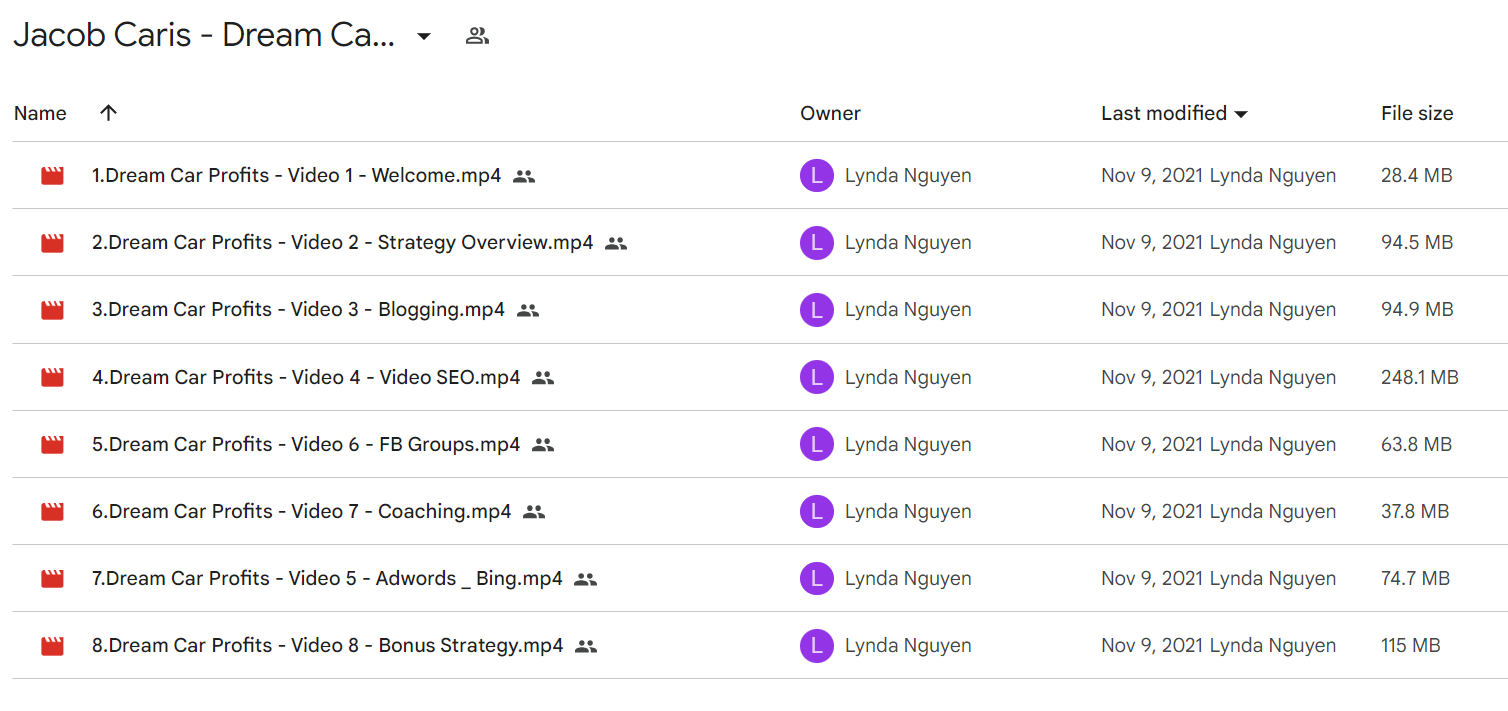
Task: Click the 94.5 MB file size value
Action: coord(1416,242)
